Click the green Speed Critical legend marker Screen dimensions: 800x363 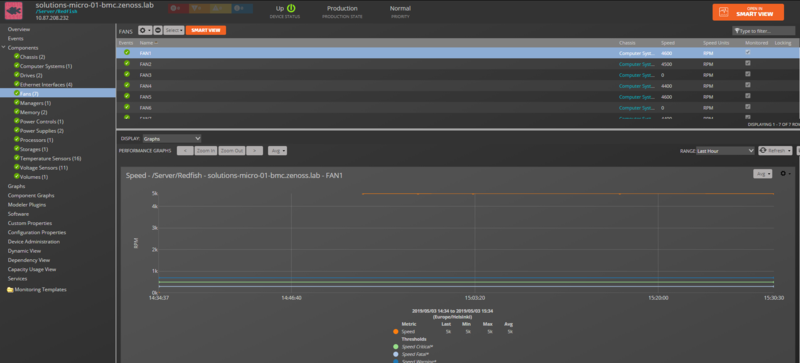(x=396, y=347)
